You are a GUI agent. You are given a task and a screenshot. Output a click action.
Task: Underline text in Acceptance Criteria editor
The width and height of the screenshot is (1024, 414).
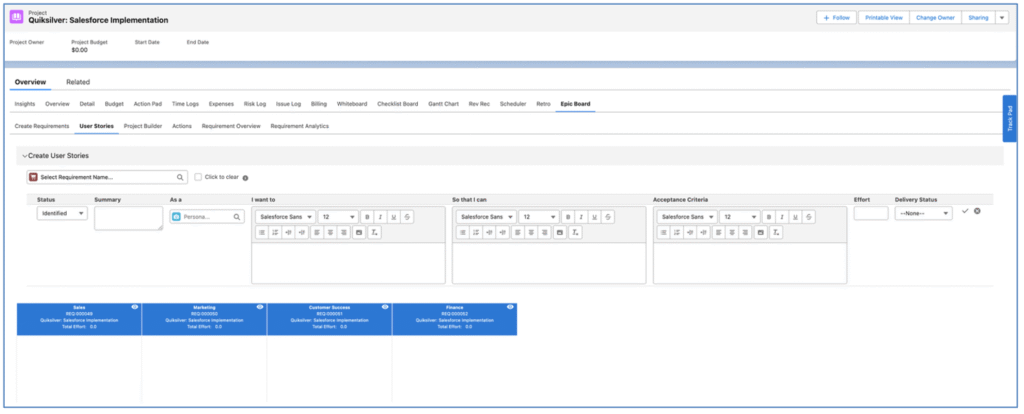point(796,217)
